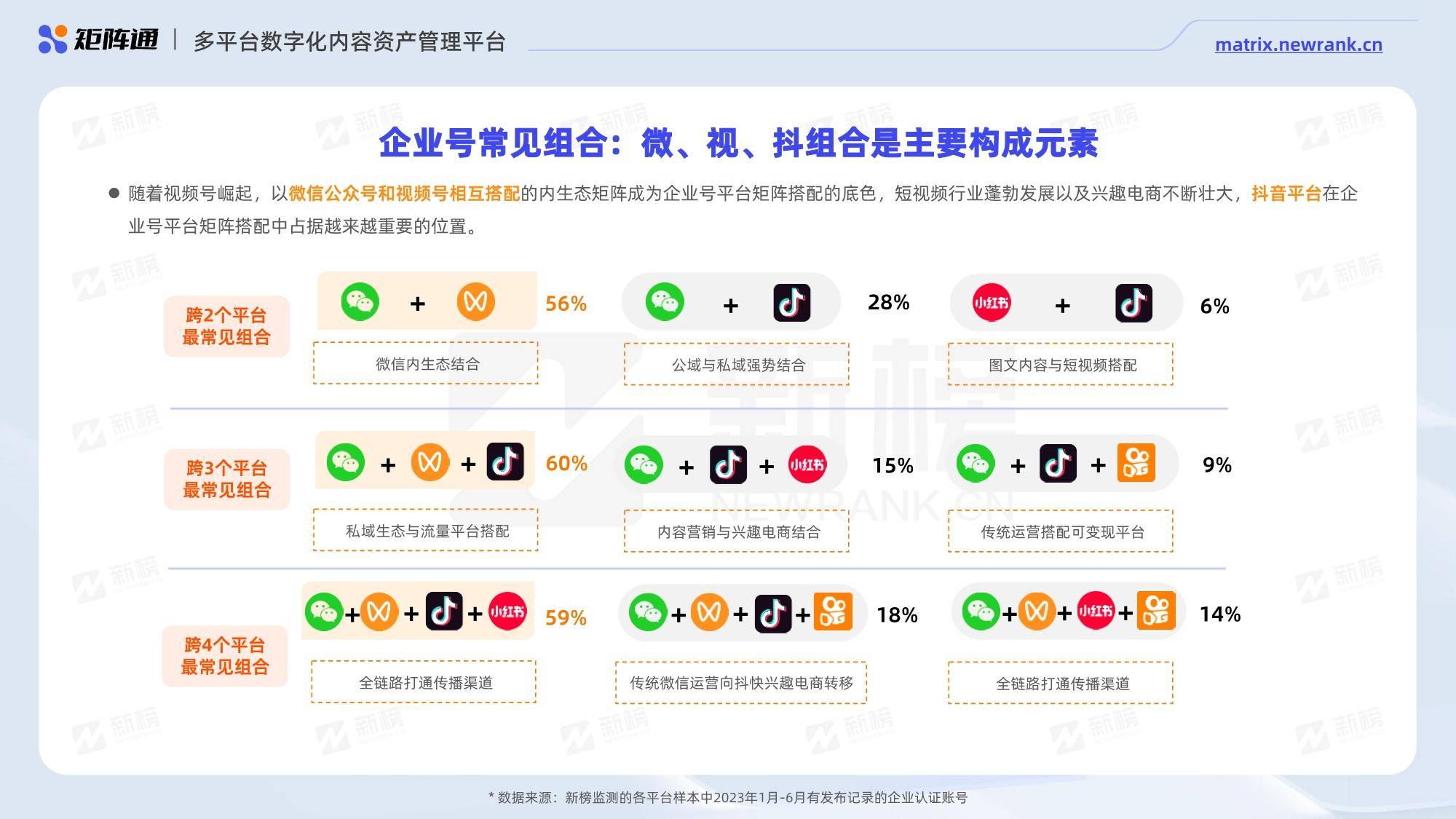Click the 传统微信运营向抖快兴趣电商转移 caption box
The height and width of the screenshot is (819, 1456).
pos(741,683)
